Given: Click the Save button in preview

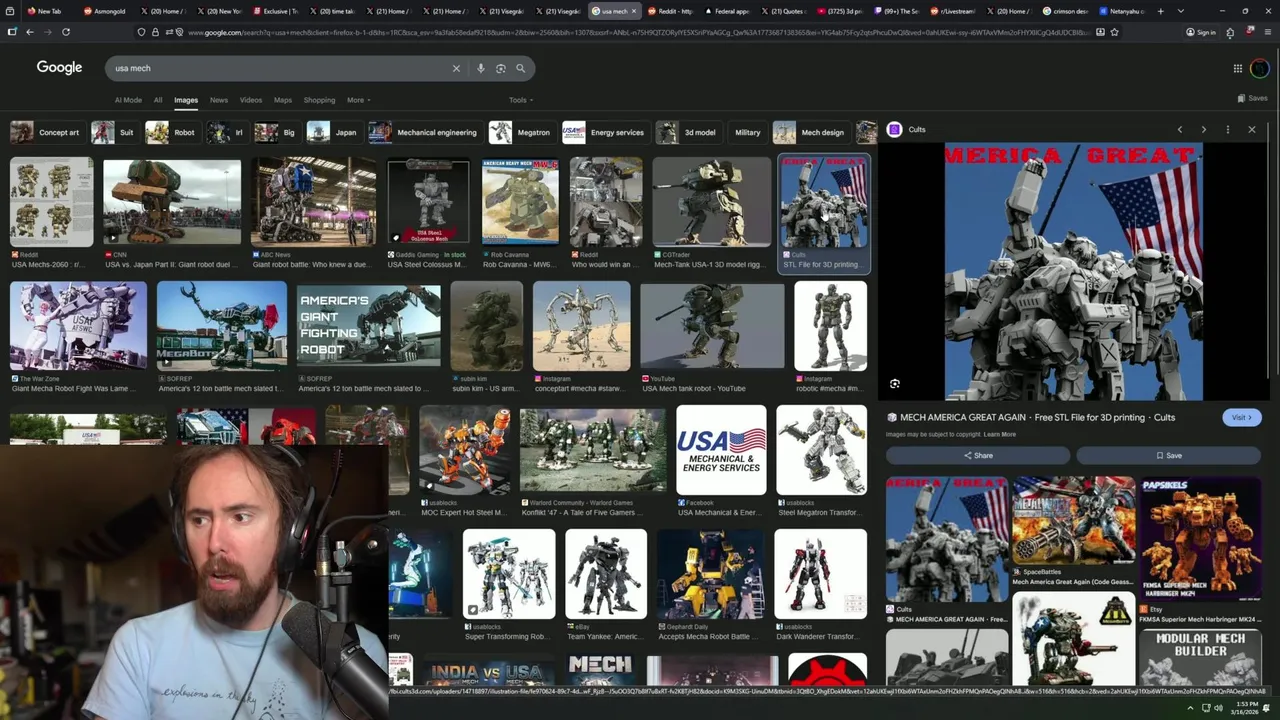Looking at the screenshot, I should click(1168, 455).
